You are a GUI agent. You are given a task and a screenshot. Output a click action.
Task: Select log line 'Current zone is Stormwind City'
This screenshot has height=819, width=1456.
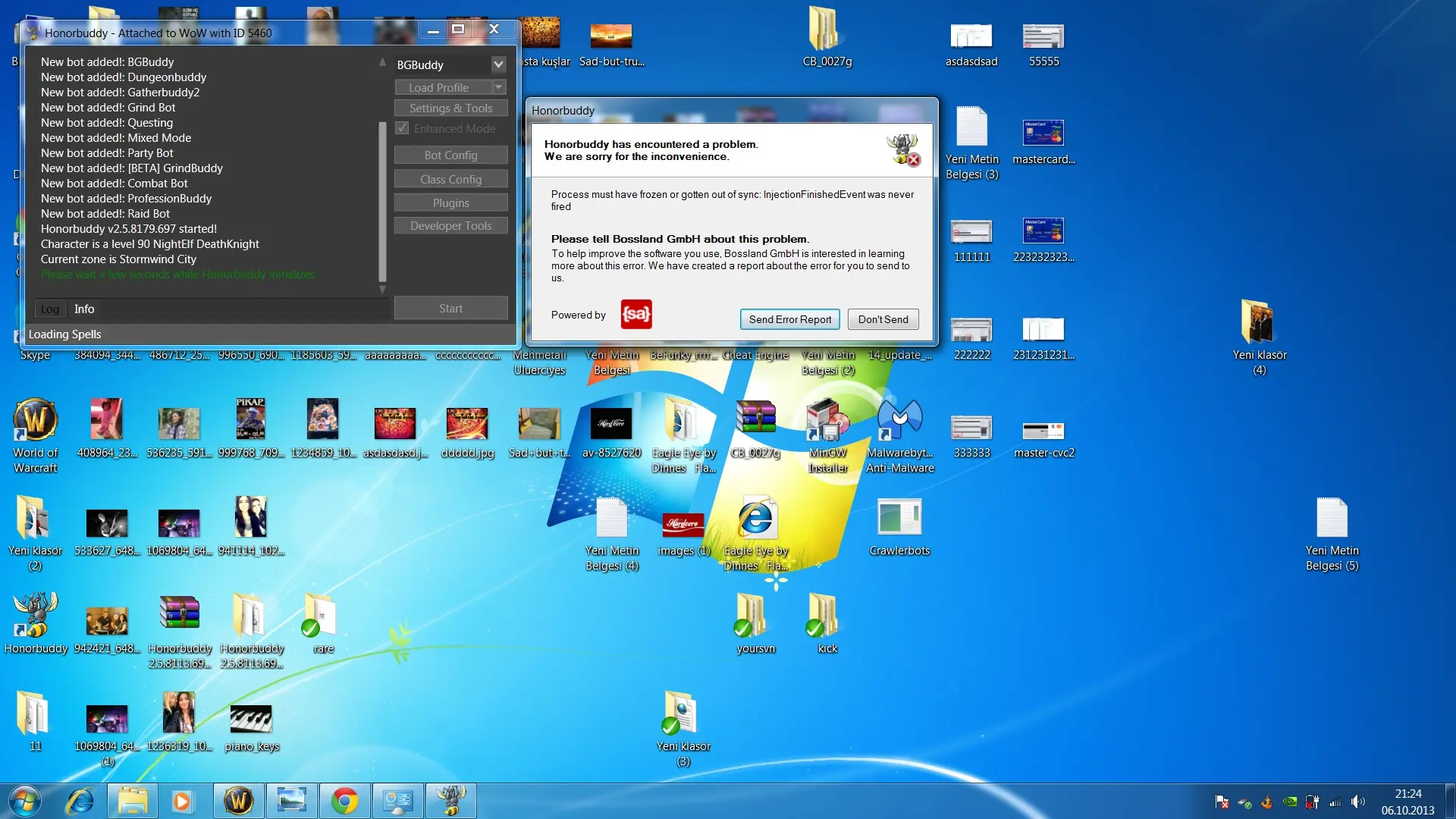click(118, 259)
